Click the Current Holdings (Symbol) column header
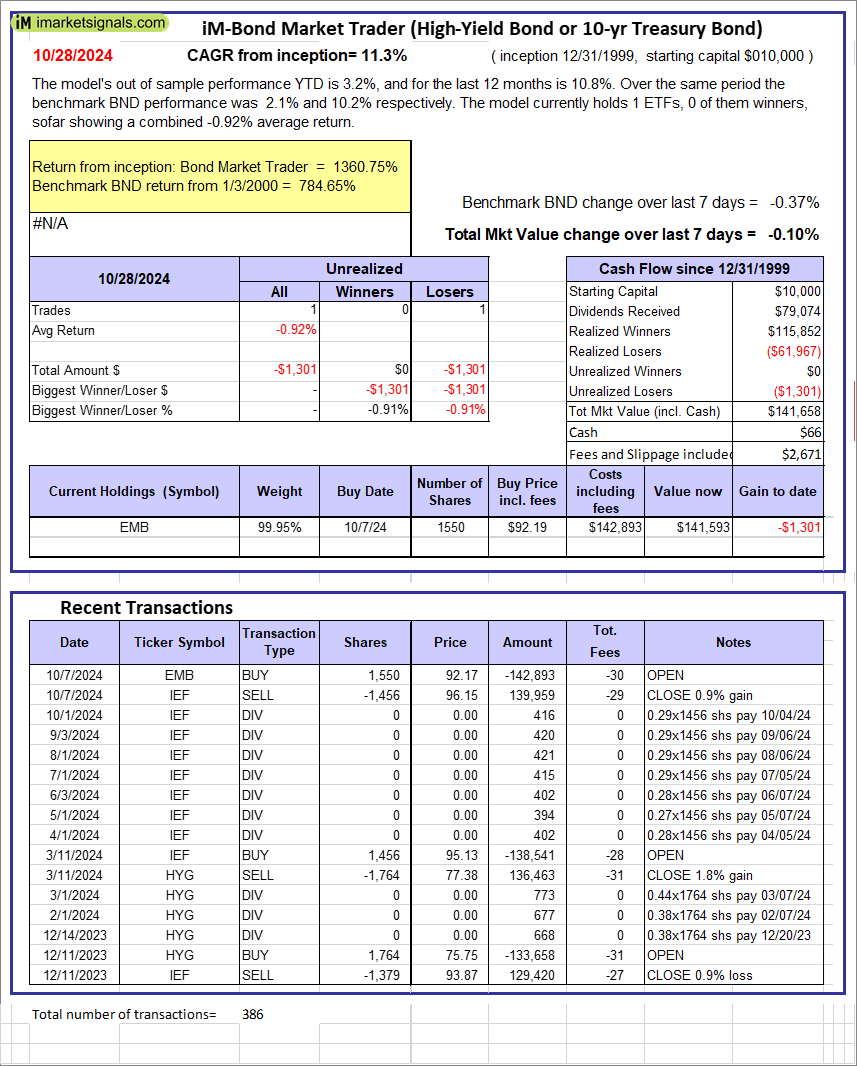This screenshot has height=1066, width=857. click(x=134, y=491)
